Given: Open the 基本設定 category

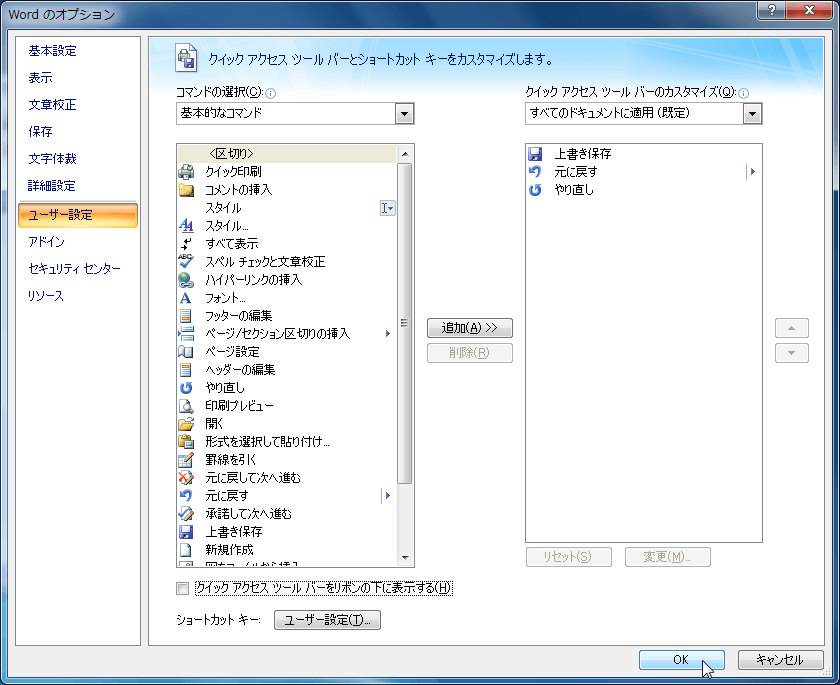Looking at the screenshot, I should tap(52, 51).
